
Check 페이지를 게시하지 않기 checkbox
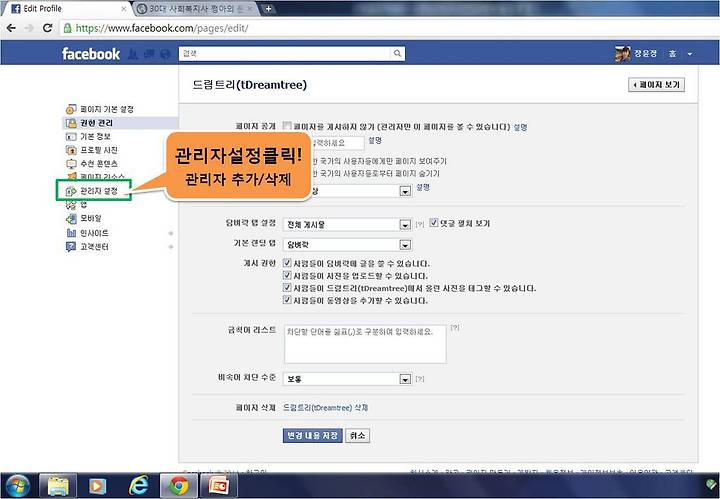point(287,126)
